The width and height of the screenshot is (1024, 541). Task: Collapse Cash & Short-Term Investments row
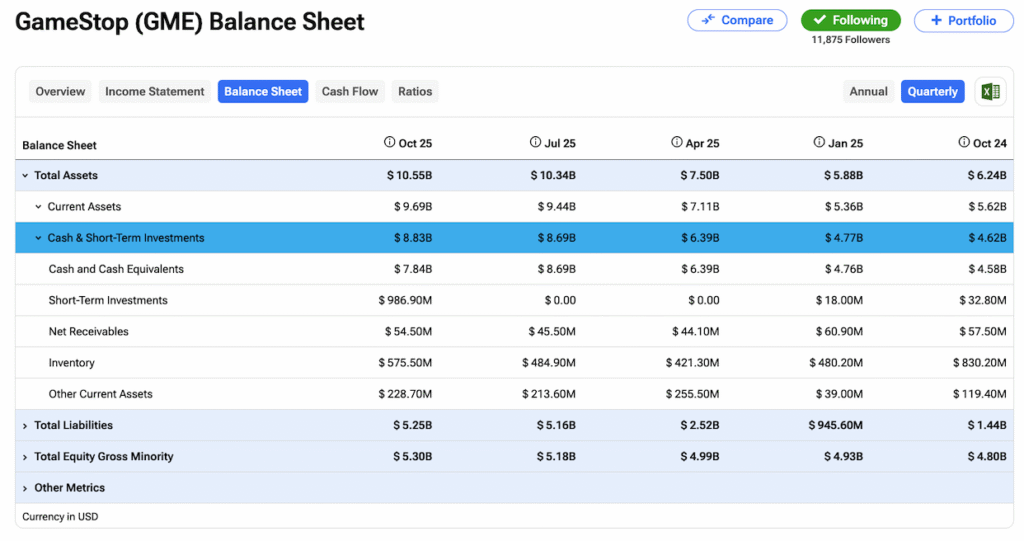coord(39,238)
